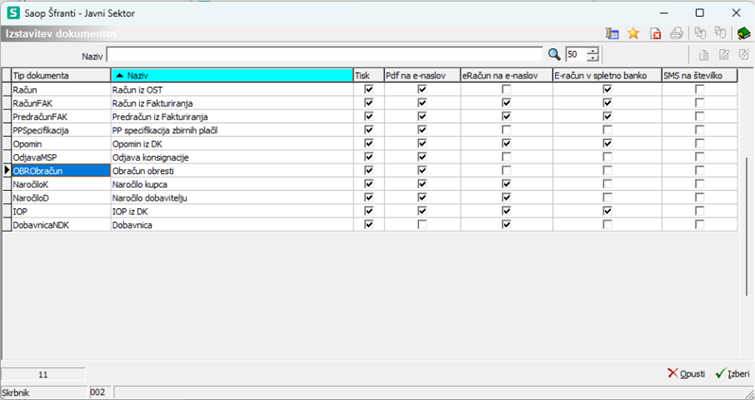
Task: Click the Skrbnik status bar entry
Action: click(x=45, y=392)
